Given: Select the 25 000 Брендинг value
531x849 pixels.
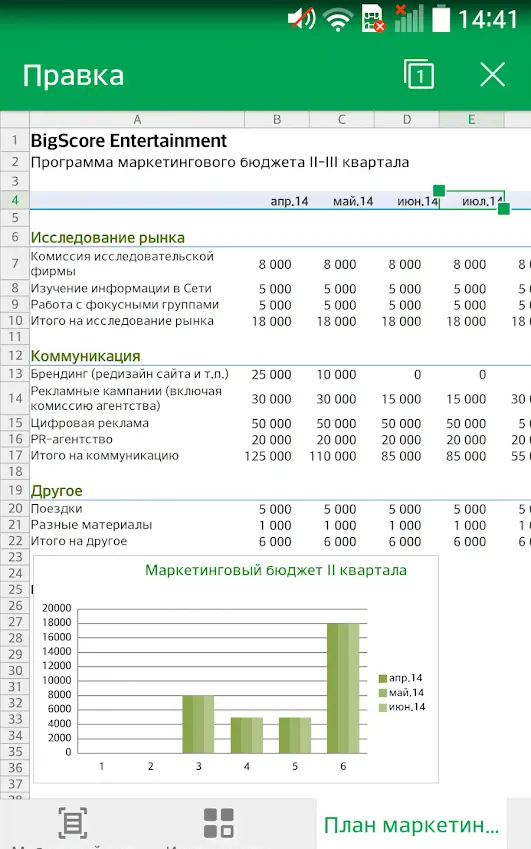Looking at the screenshot, I should 271,374.
